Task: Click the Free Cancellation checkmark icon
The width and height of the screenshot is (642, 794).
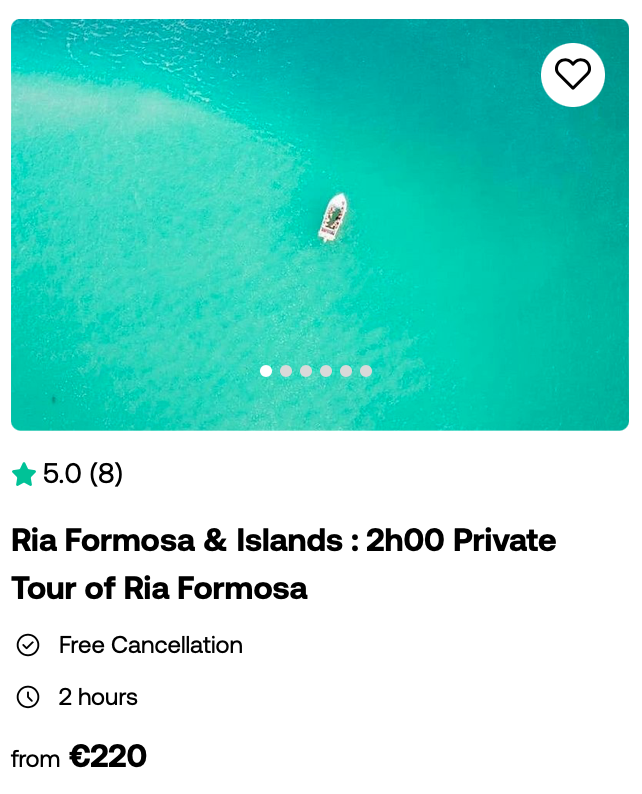Action: click(x=28, y=645)
